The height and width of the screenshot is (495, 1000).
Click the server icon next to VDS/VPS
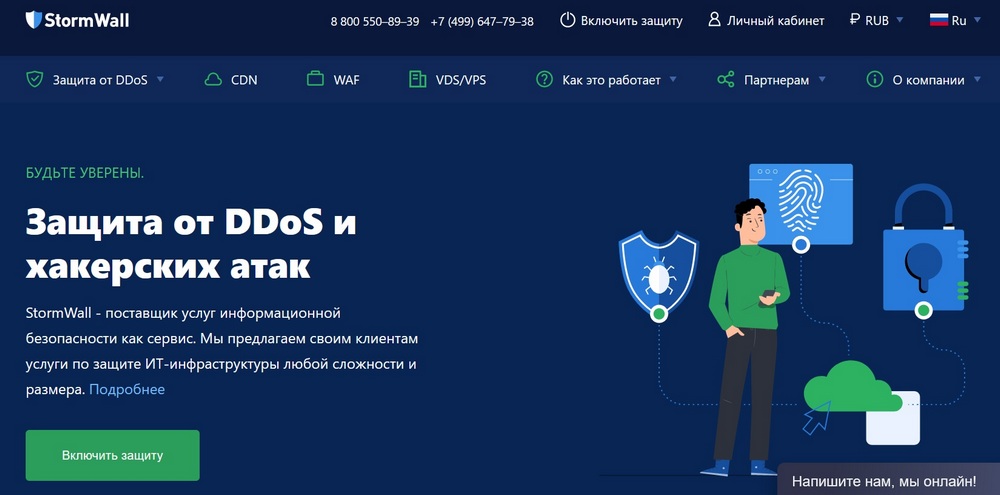(417, 80)
